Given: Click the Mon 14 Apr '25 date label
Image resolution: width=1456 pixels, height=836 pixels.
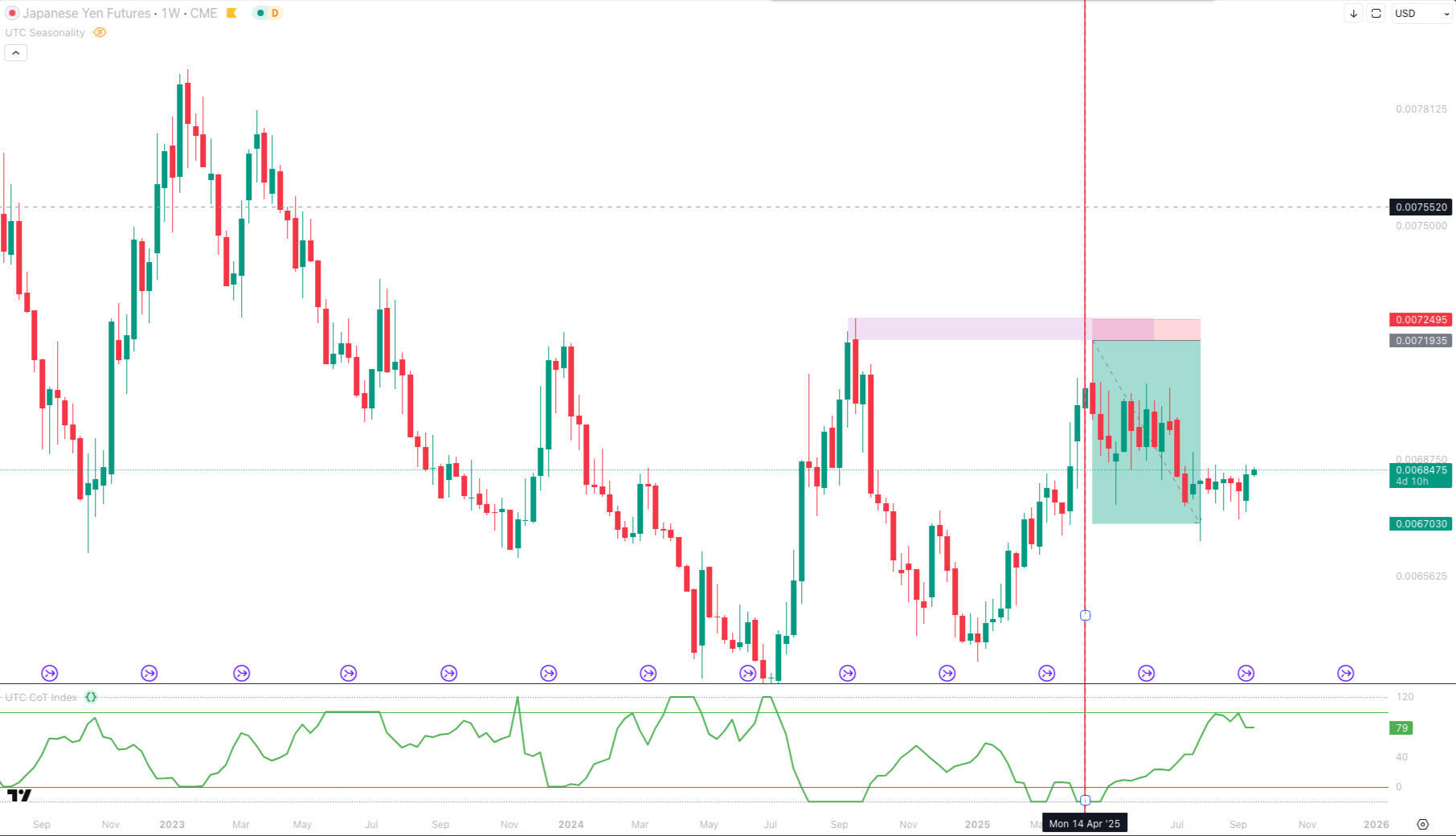Looking at the screenshot, I should [1084, 823].
